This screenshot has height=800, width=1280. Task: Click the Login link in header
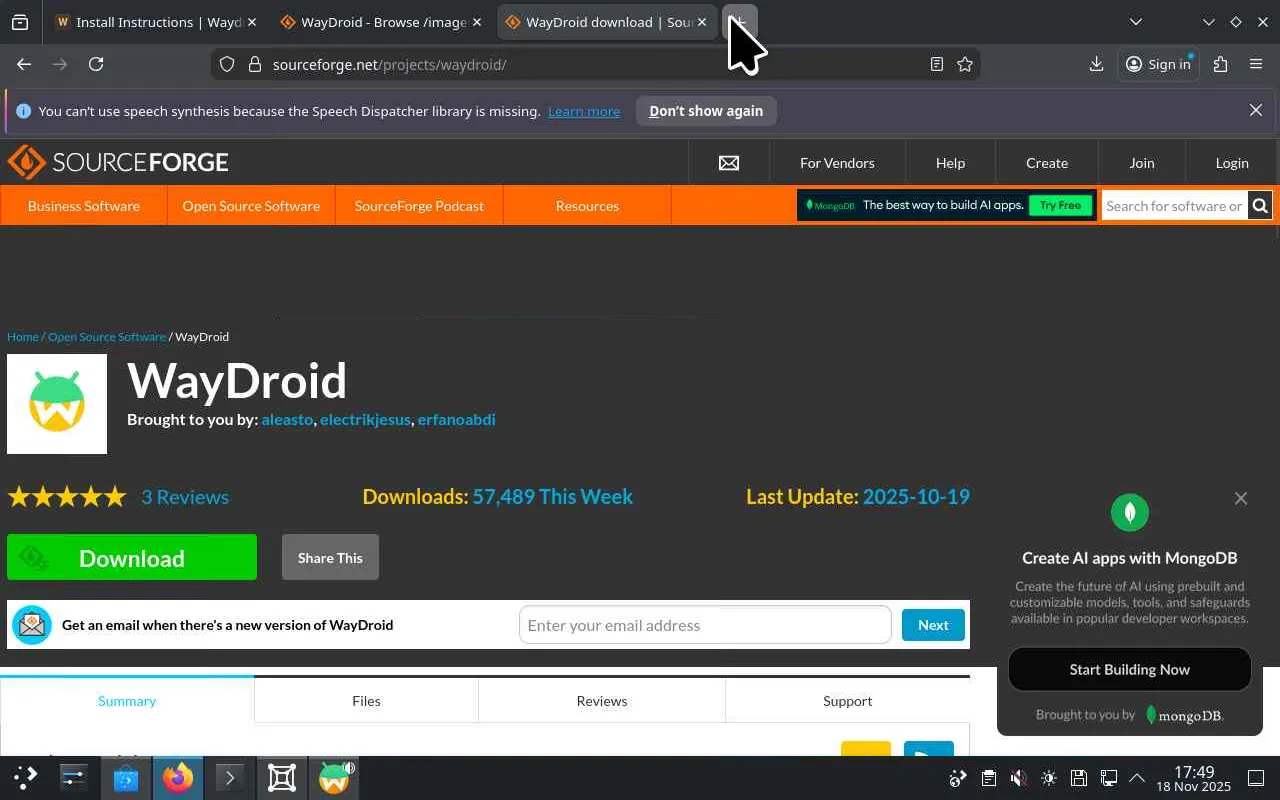[x=1232, y=163]
